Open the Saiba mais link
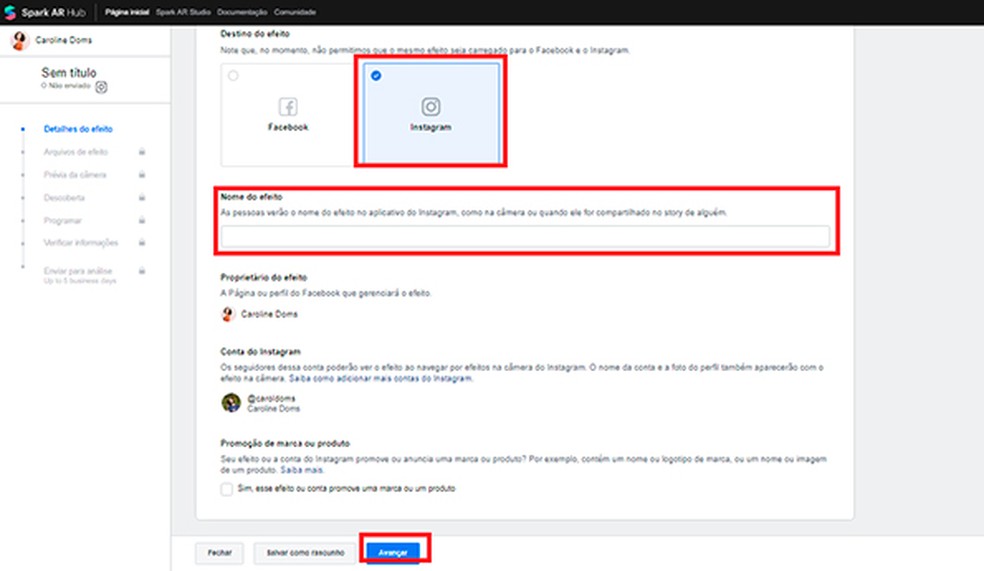The image size is (984, 571). click(x=301, y=470)
